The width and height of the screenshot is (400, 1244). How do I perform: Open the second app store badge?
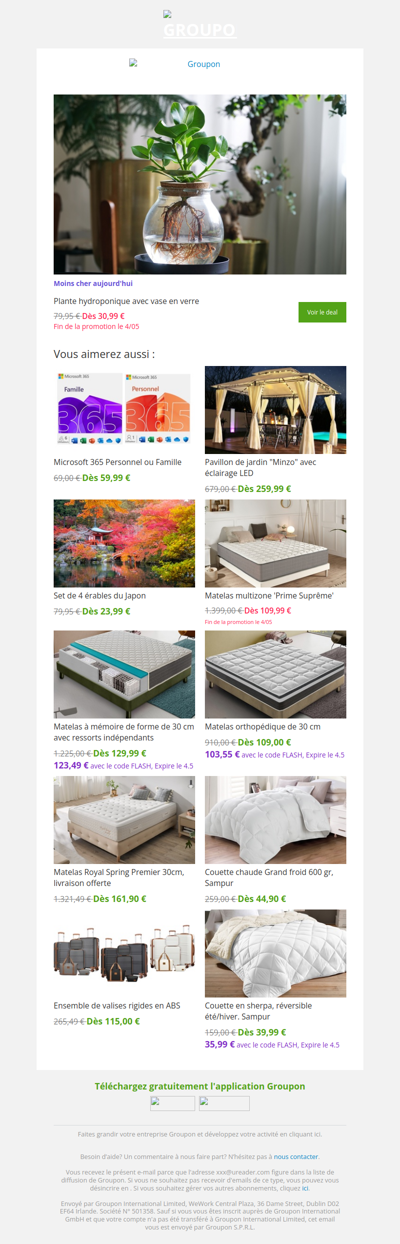224,1103
